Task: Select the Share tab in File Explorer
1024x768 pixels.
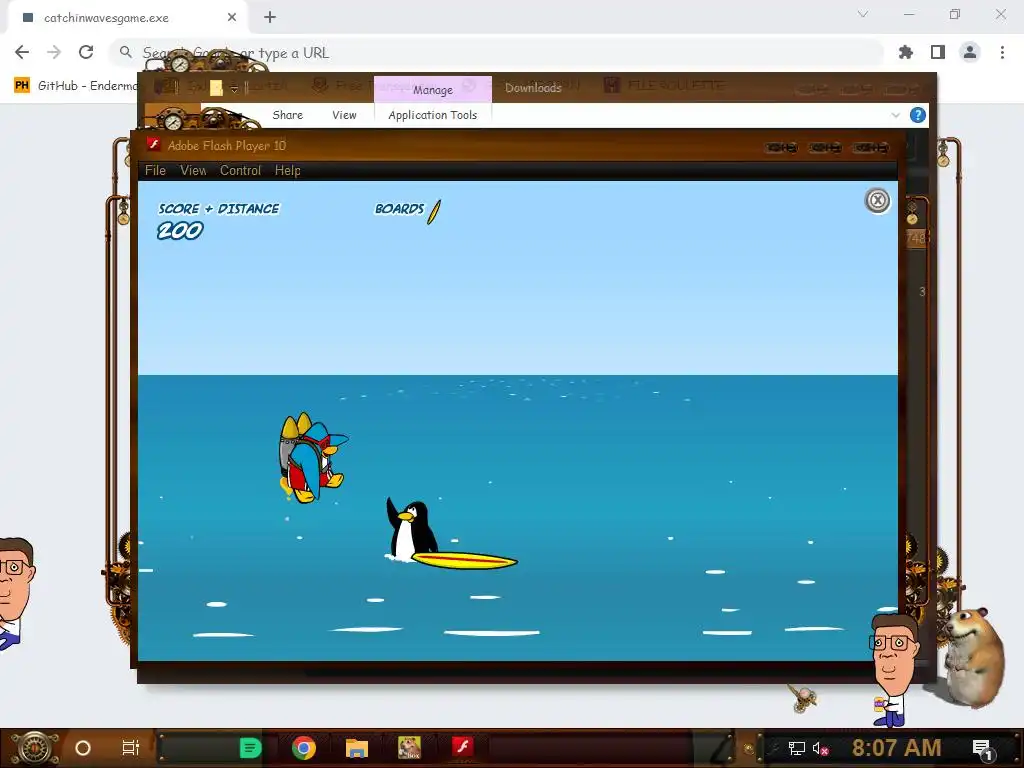Action: [287, 115]
